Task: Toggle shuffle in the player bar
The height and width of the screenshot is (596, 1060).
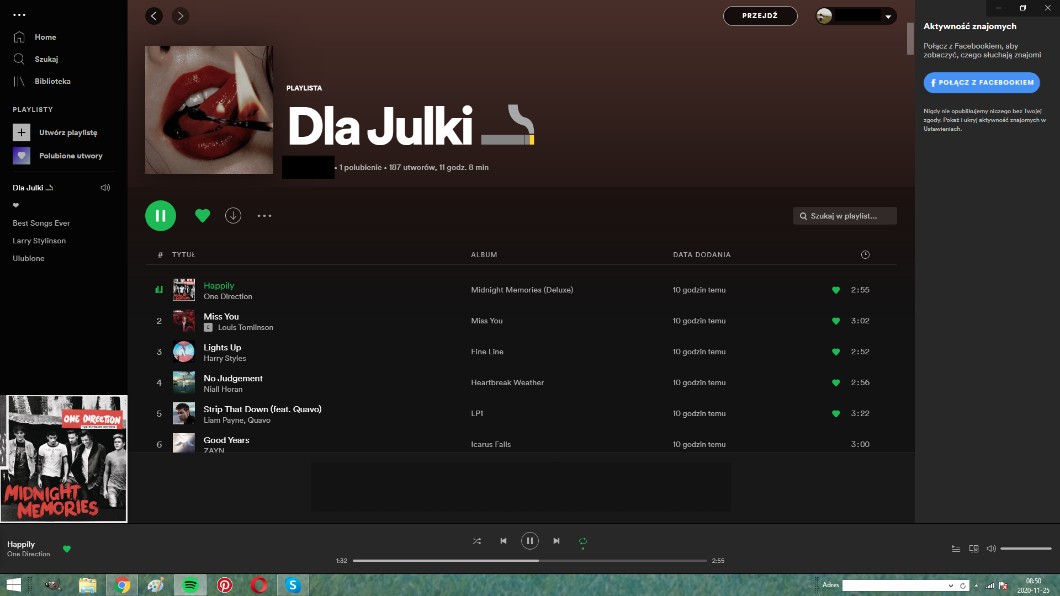Action: point(476,541)
